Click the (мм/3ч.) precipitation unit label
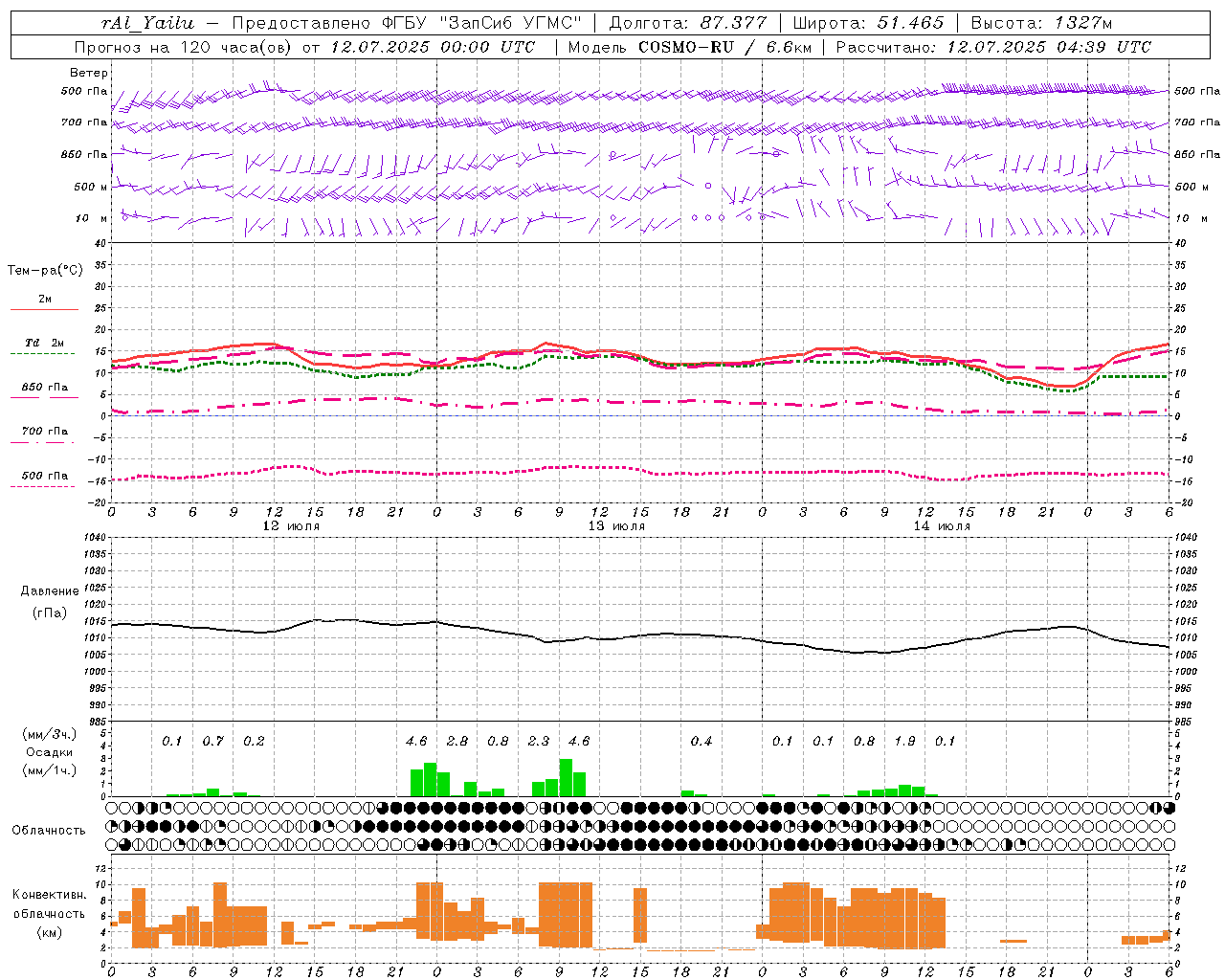 pos(49,734)
